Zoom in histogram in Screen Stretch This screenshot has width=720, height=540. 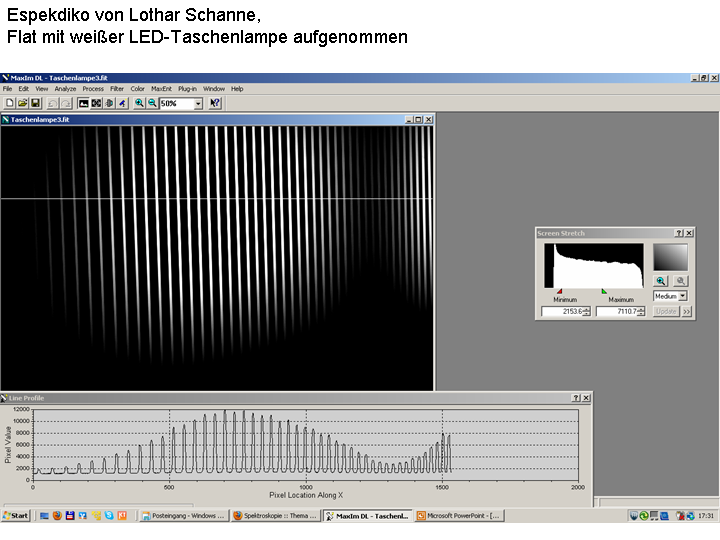click(x=661, y=281)
